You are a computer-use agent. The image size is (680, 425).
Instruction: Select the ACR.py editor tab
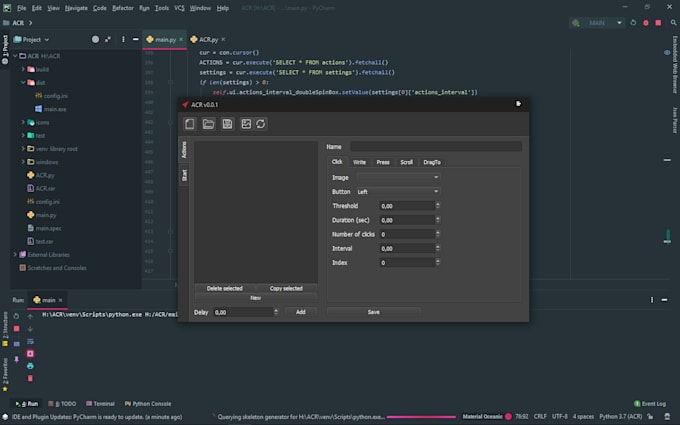[208, 39]
